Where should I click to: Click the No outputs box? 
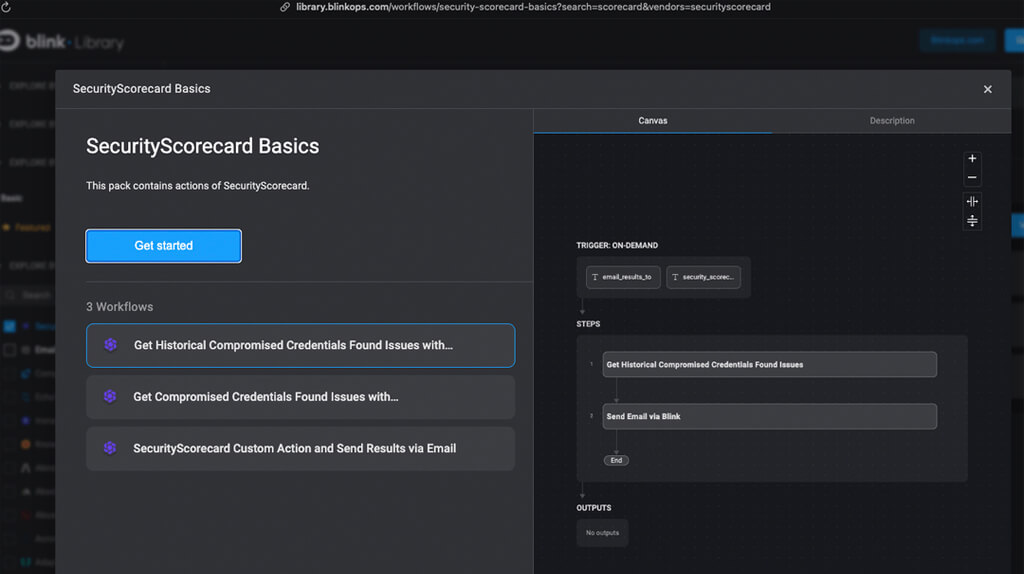point(602,533)
